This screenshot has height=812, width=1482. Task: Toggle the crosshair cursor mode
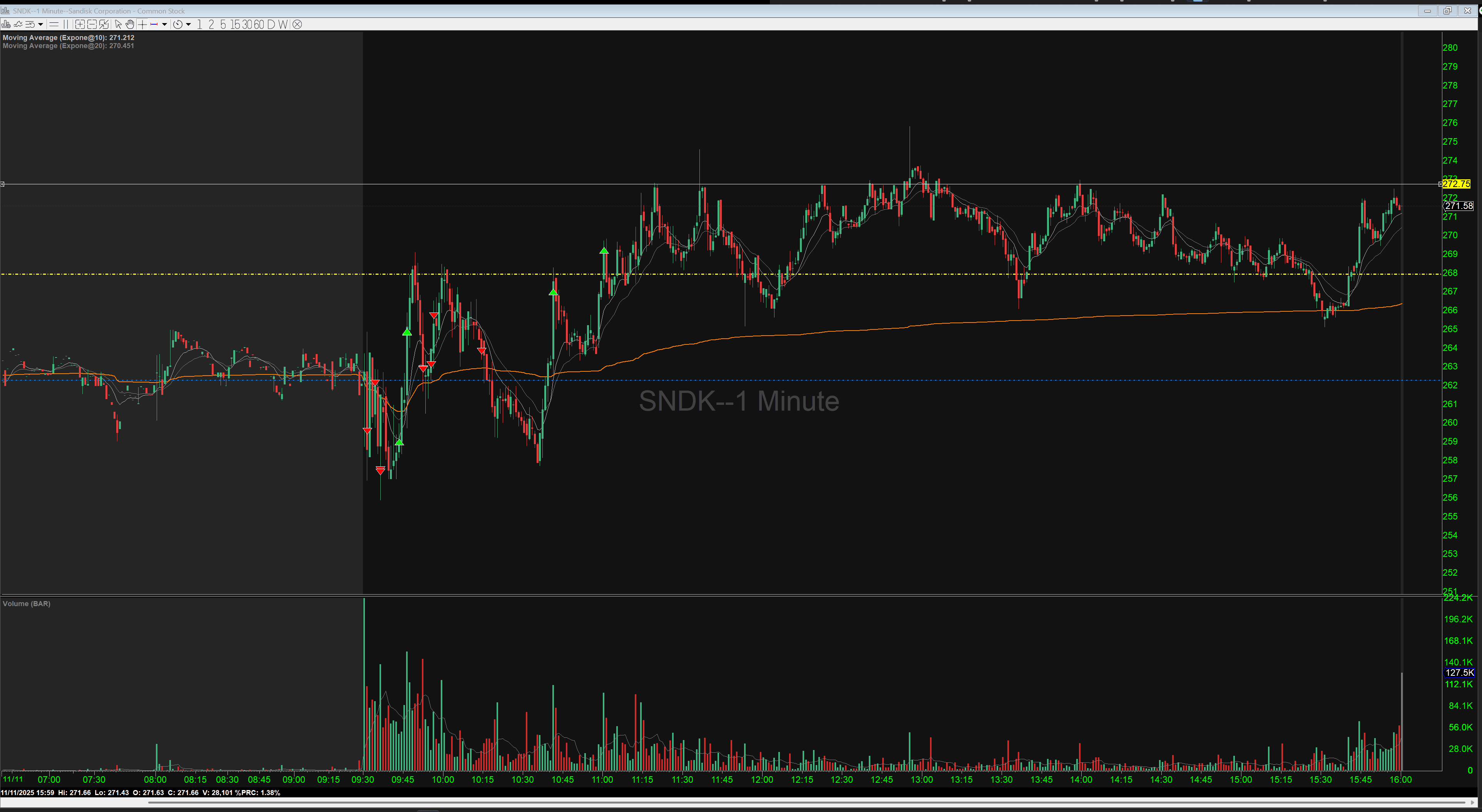142,24
